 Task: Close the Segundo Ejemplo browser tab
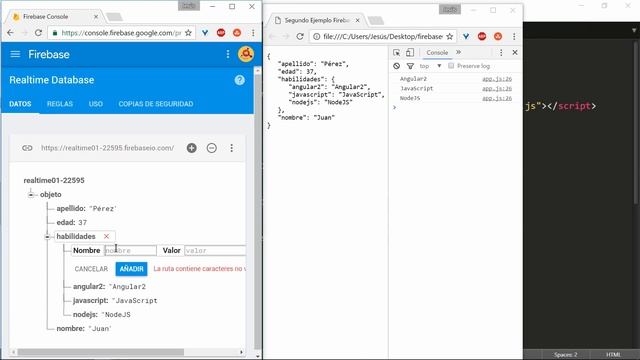coord(358,20)
